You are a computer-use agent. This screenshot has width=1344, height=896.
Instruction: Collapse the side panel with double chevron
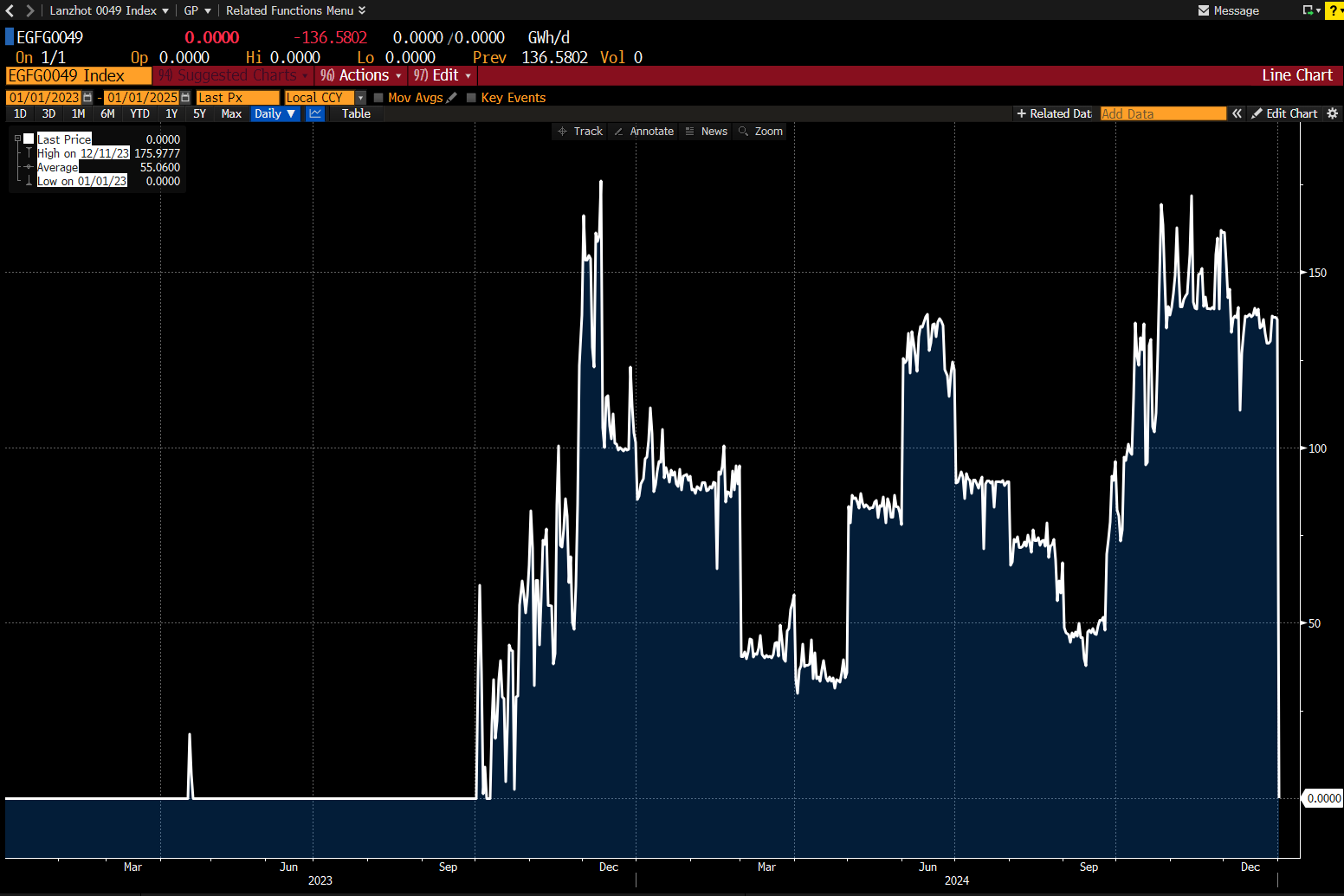point(1237,113)
